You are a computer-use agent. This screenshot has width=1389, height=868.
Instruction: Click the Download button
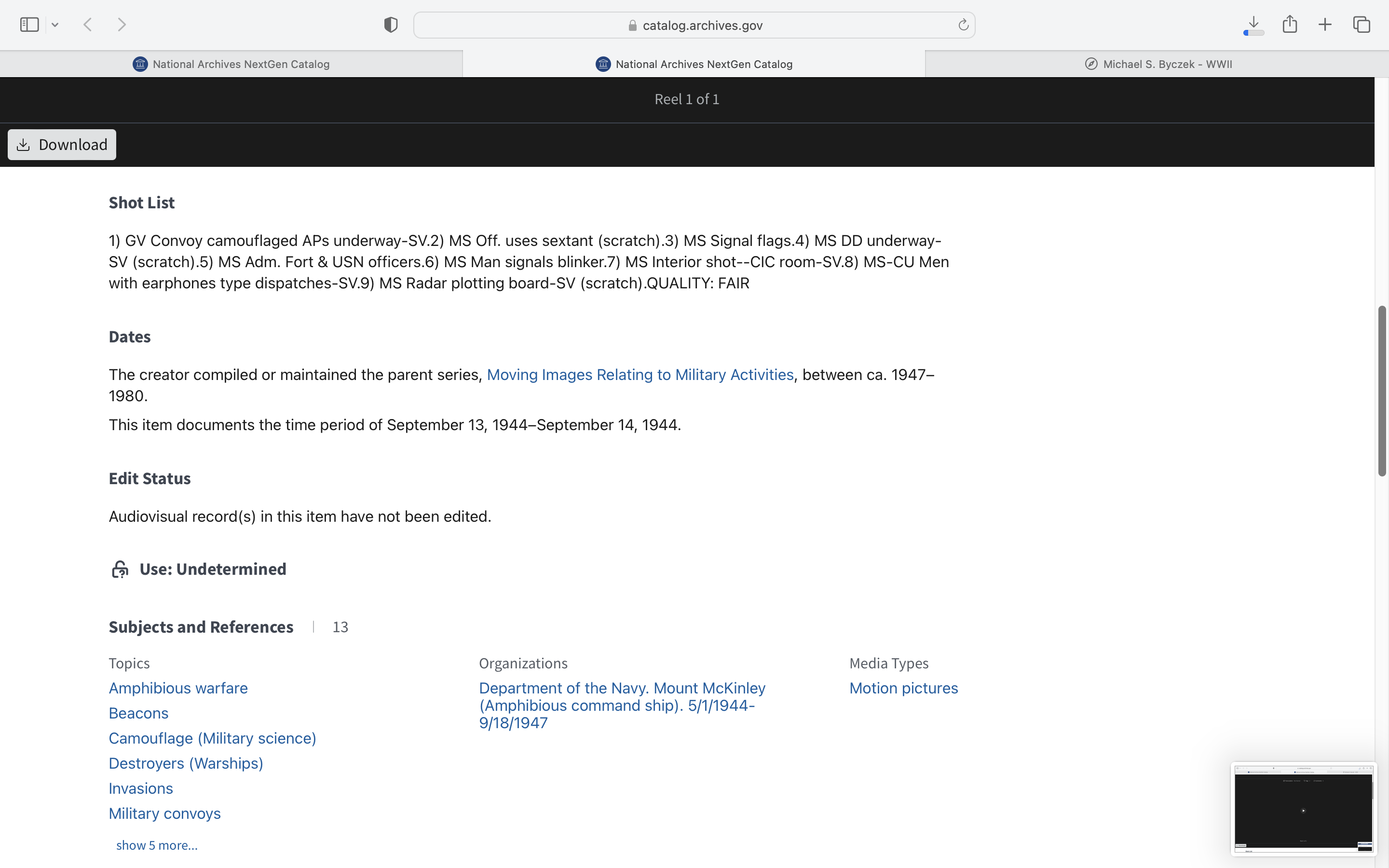click(62, 145)
